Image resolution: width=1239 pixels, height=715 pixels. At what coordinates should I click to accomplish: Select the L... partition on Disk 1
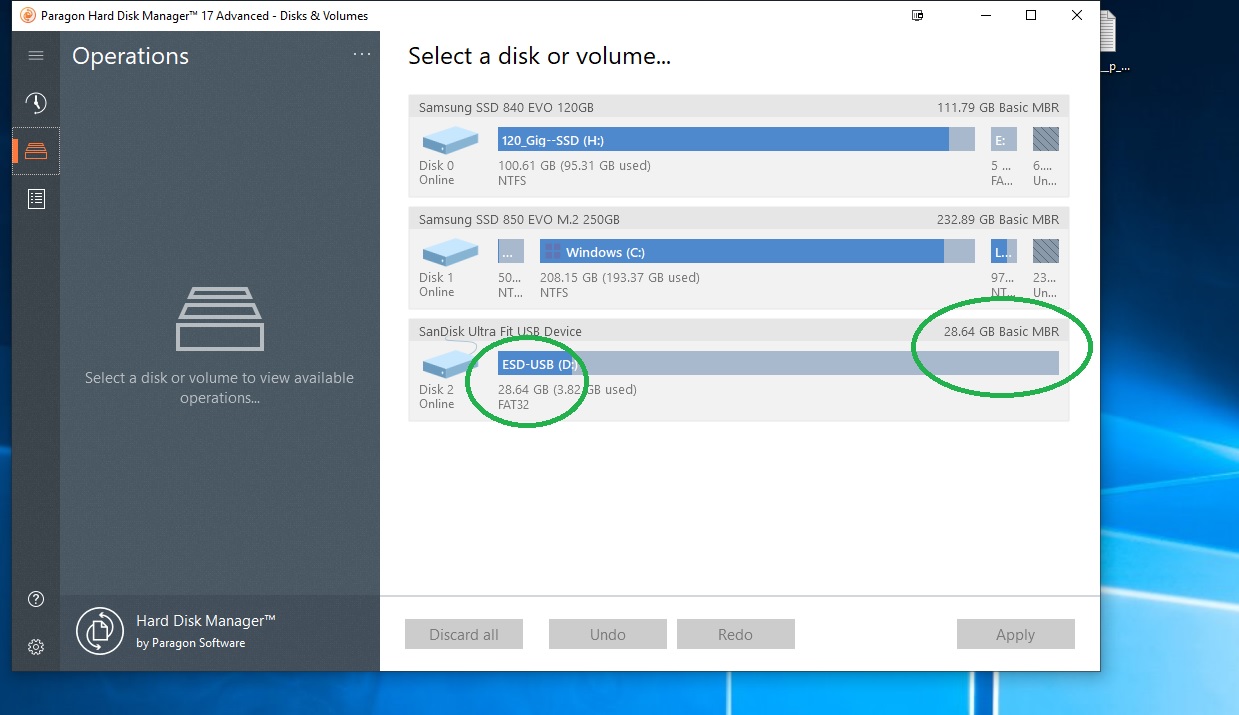pos(1004,252)
